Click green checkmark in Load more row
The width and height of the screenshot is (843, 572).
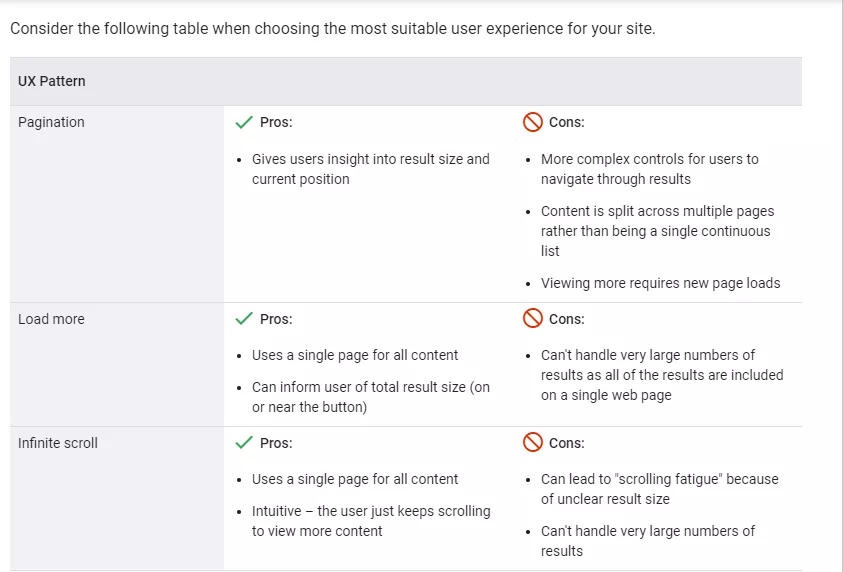pyautogui.click(x=244, y=319)
